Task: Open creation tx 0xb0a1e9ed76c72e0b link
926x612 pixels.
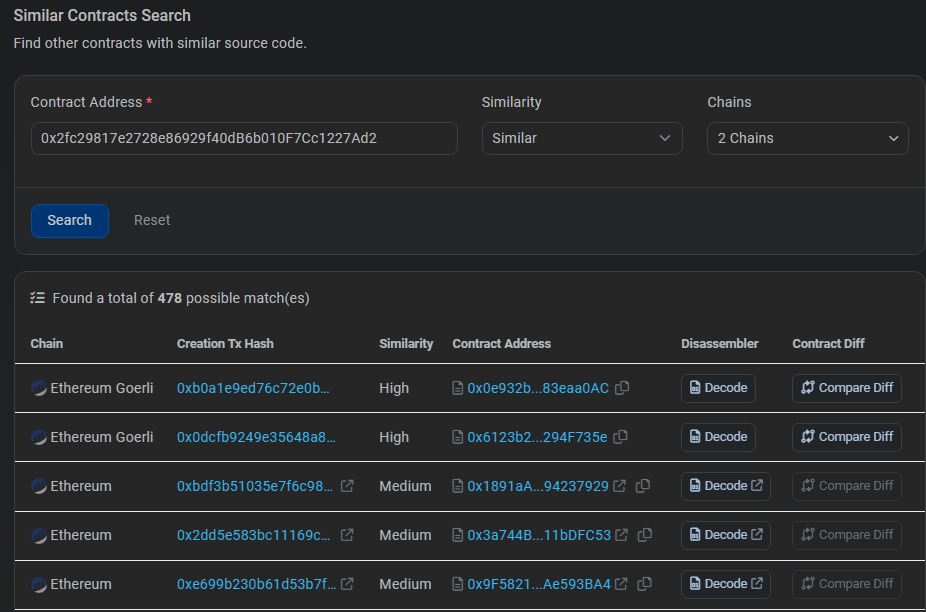Action: pos(253,388)
